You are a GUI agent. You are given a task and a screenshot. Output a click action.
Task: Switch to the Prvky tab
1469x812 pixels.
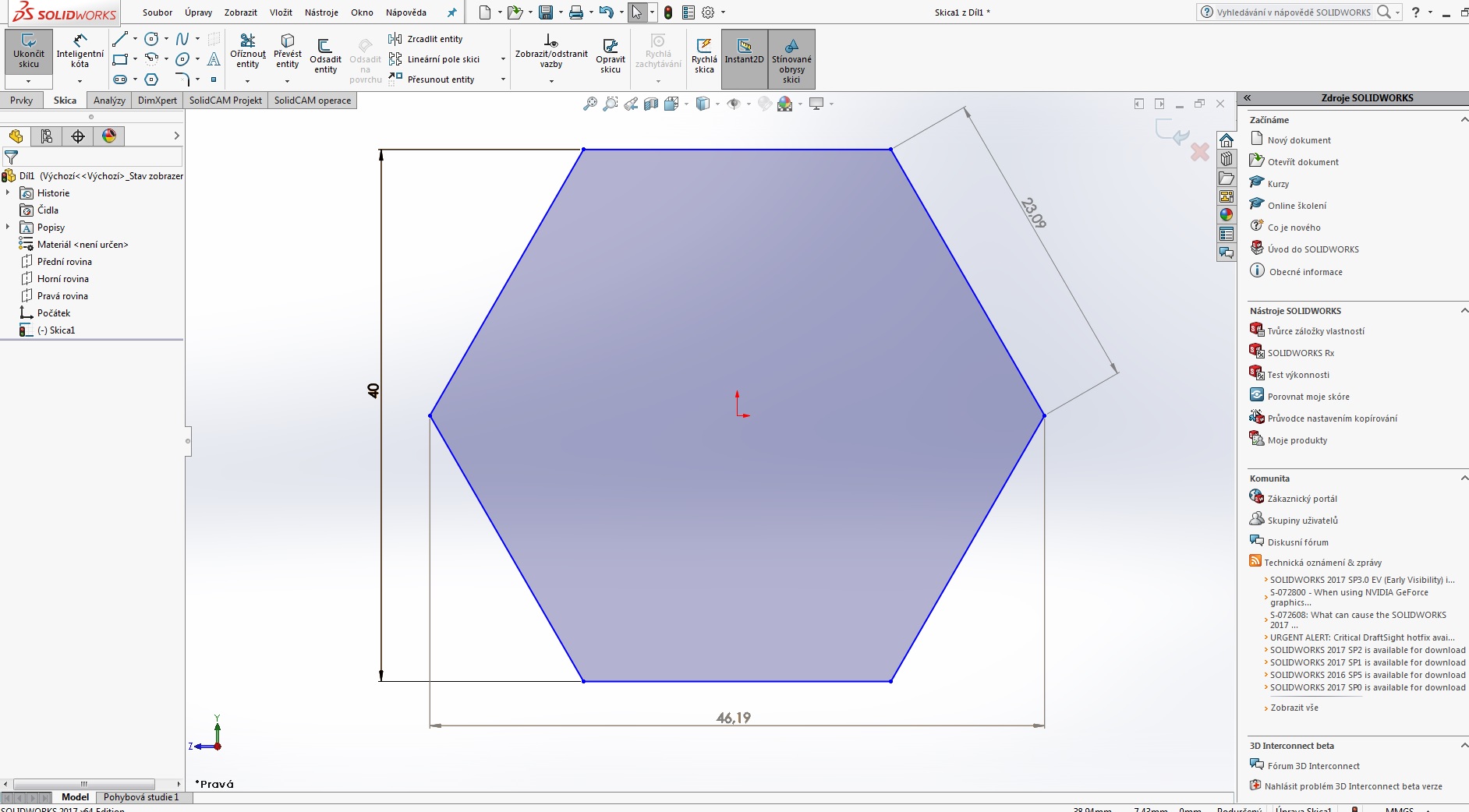coord(22,101)
